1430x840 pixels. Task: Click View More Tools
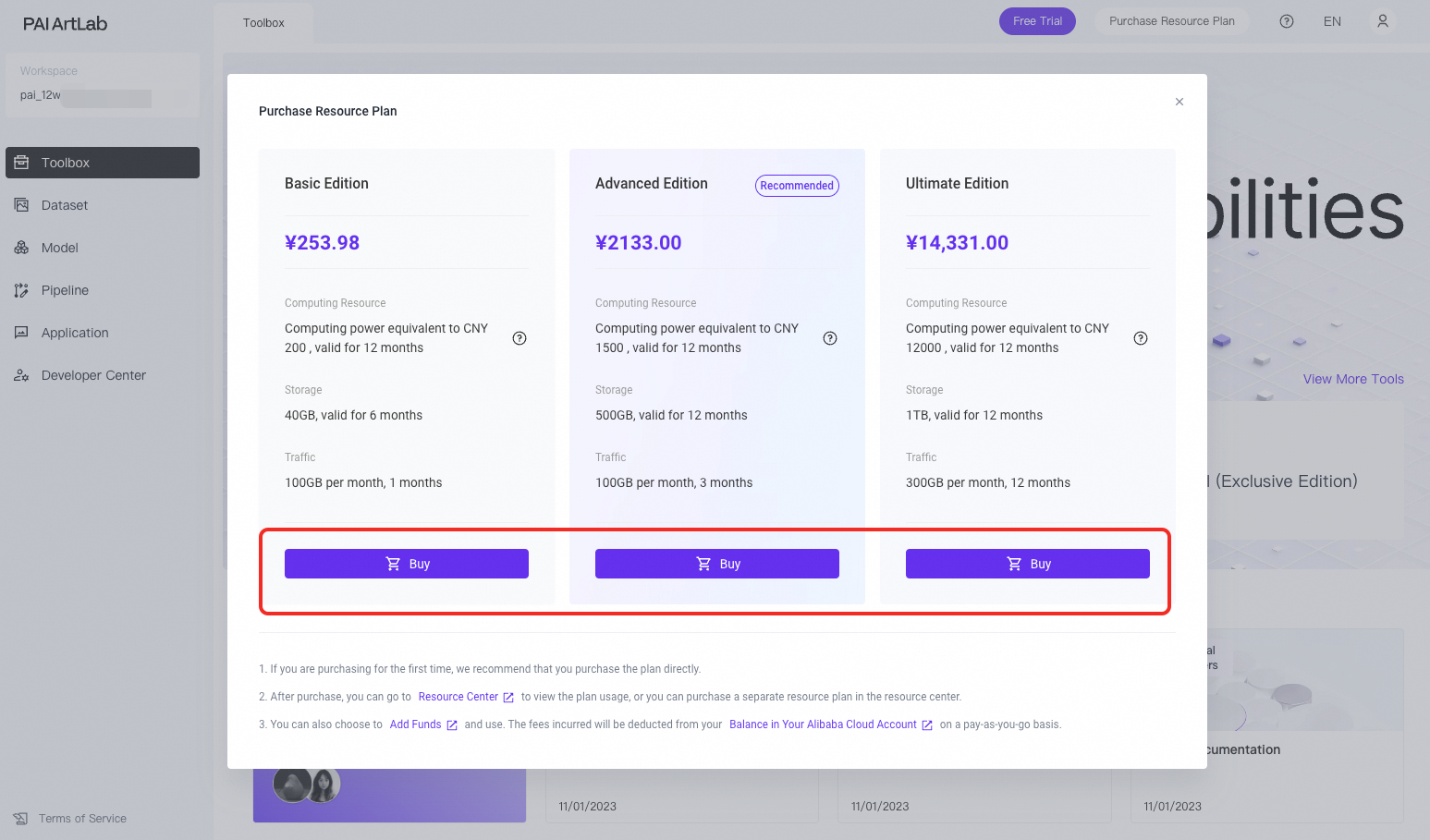tap(1353, 378)
